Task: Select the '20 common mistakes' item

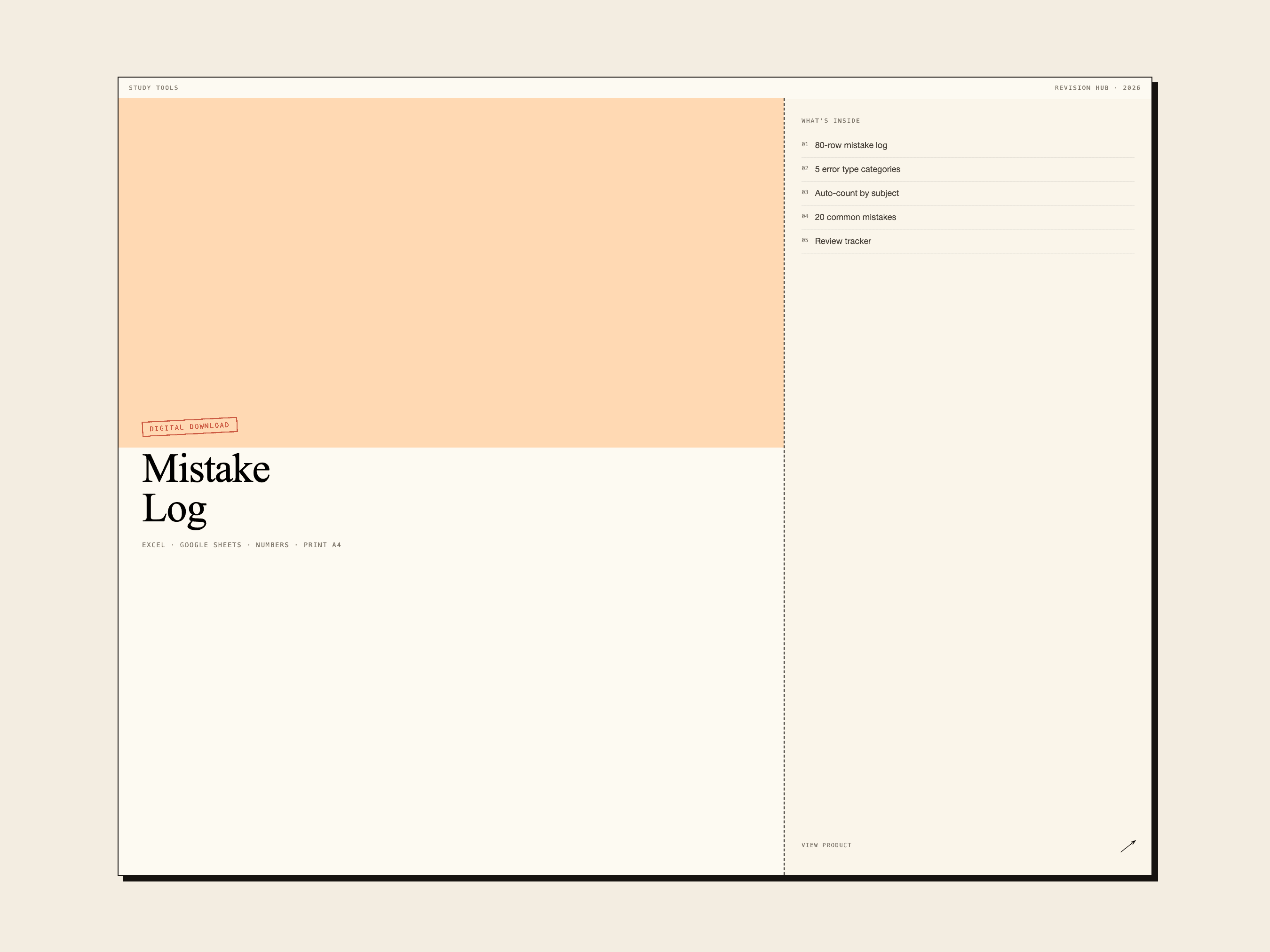Action: click(968, 218)
